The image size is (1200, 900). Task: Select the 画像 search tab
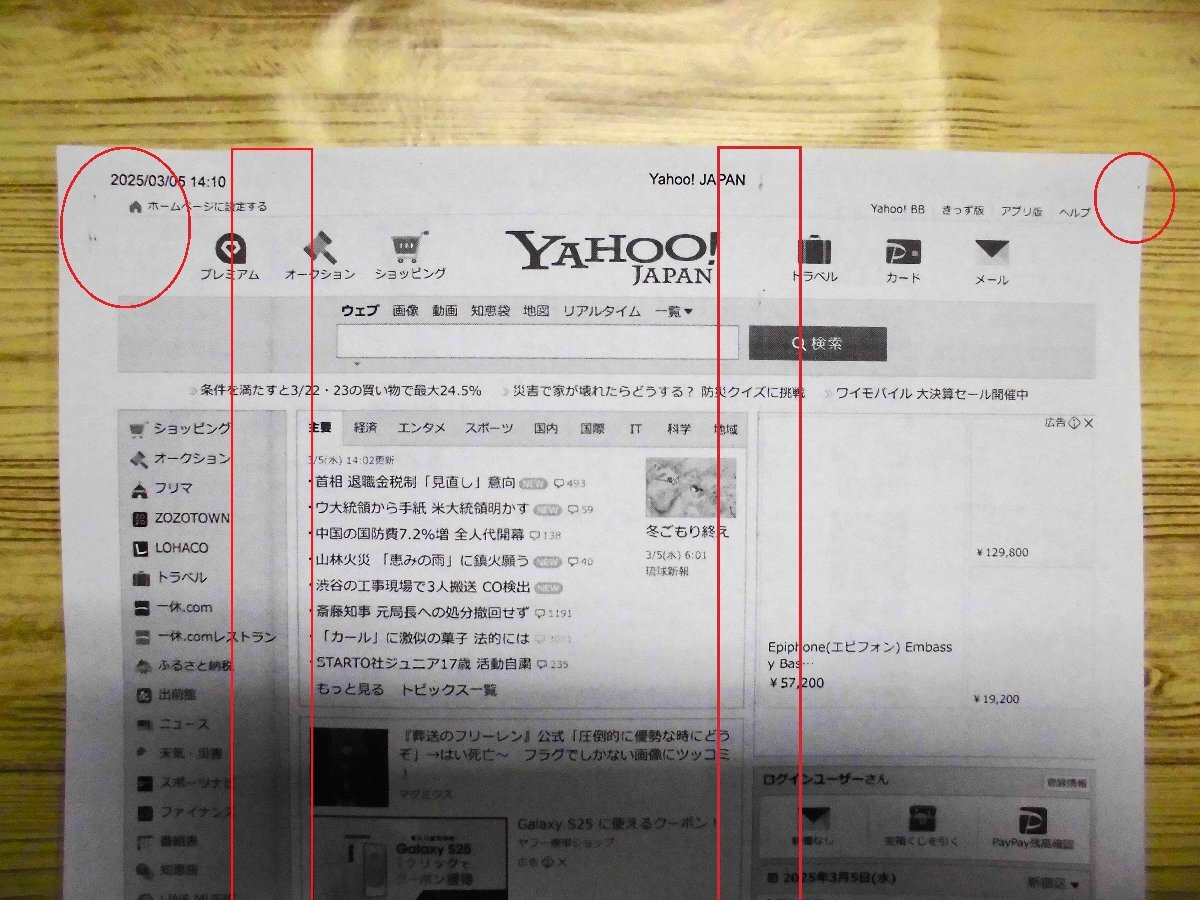(405, 311)
